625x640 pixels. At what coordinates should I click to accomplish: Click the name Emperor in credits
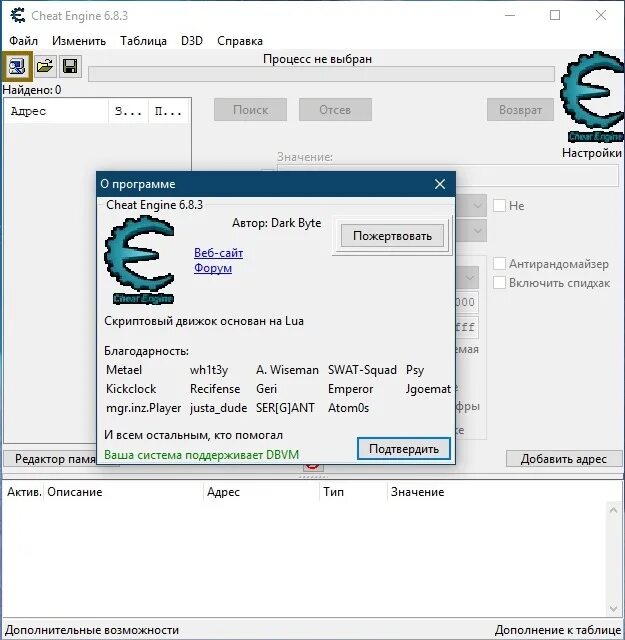pos(350,389)
